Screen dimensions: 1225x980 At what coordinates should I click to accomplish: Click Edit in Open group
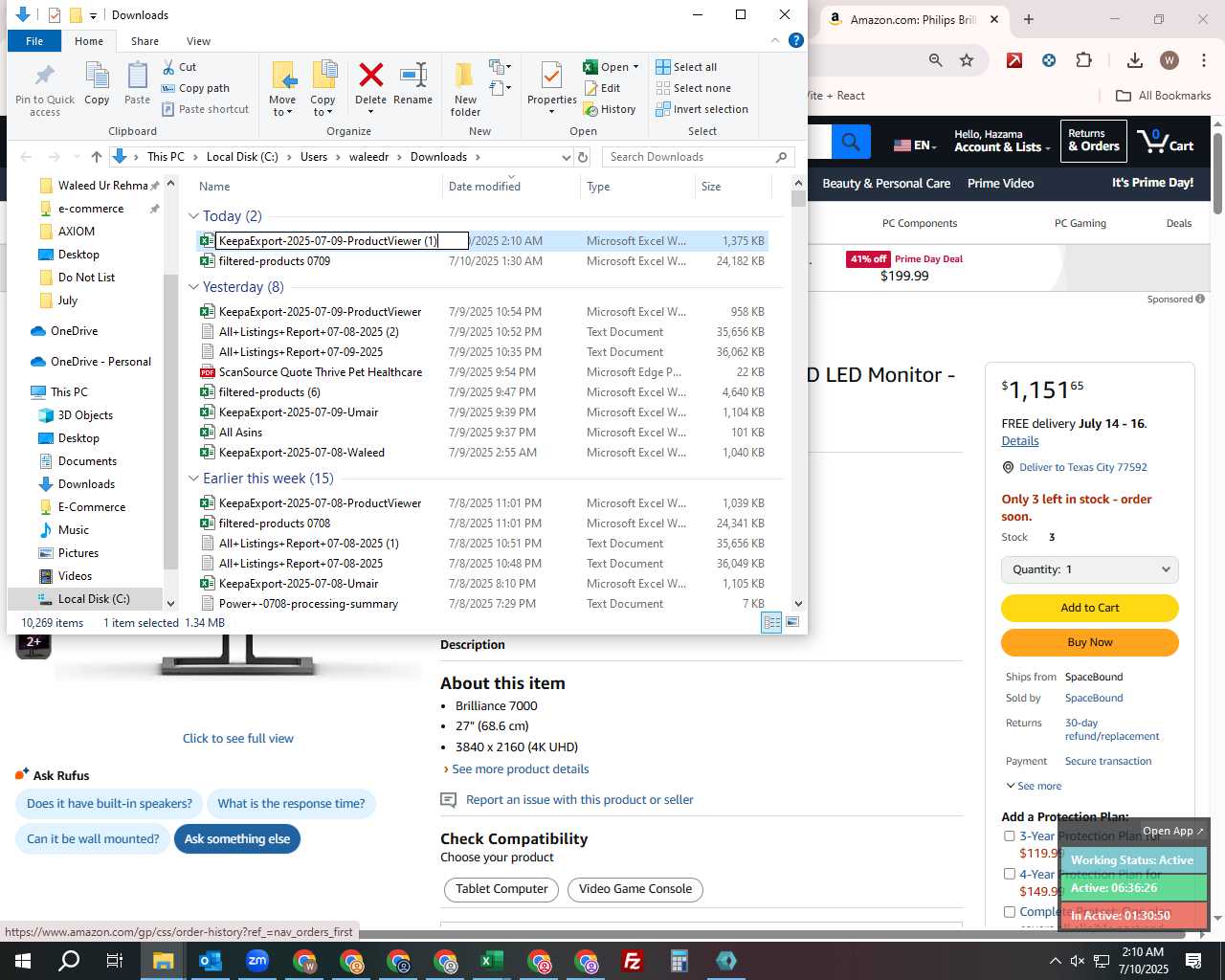pyautogui.click(x=602, y=88)
